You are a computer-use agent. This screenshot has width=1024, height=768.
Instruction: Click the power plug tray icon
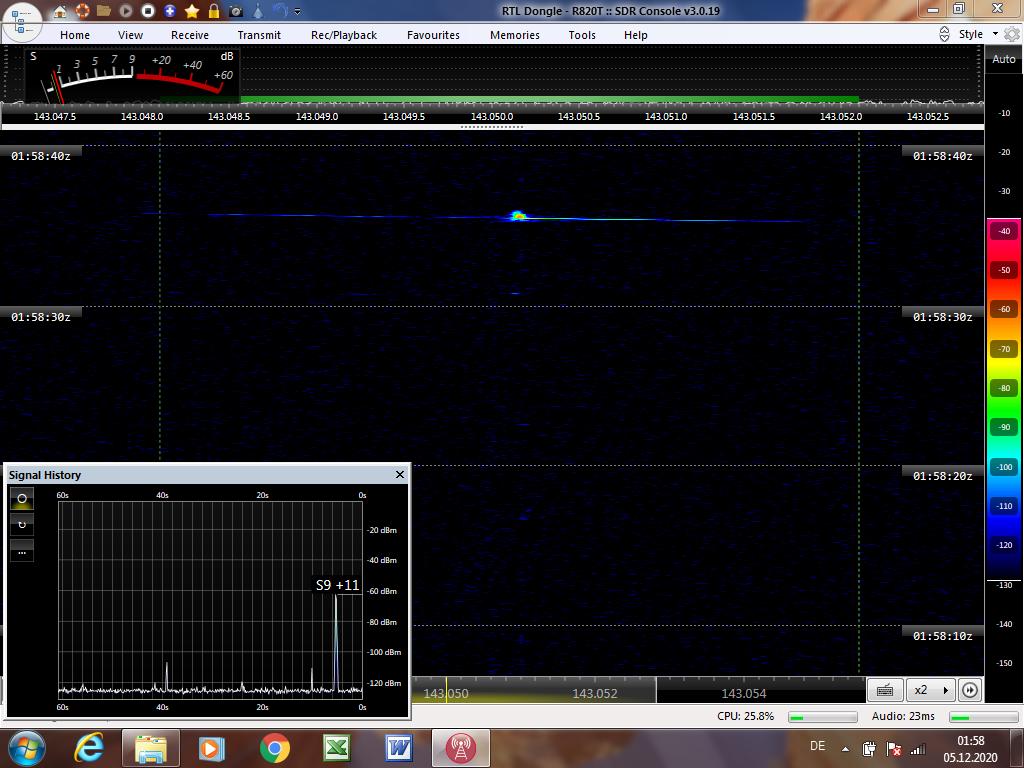coord(869,748)
